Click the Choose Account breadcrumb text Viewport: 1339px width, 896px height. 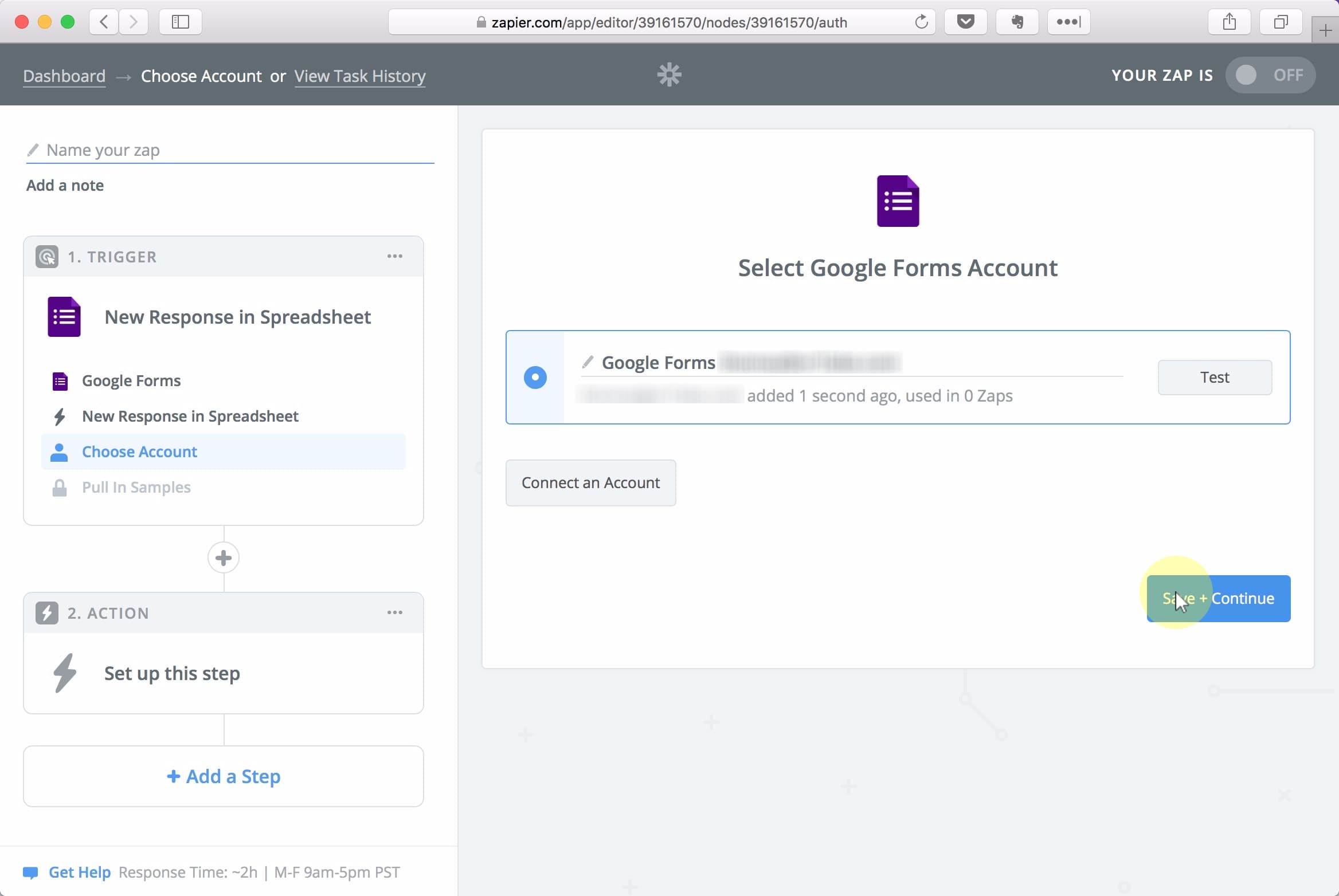[x=201, y=76]
